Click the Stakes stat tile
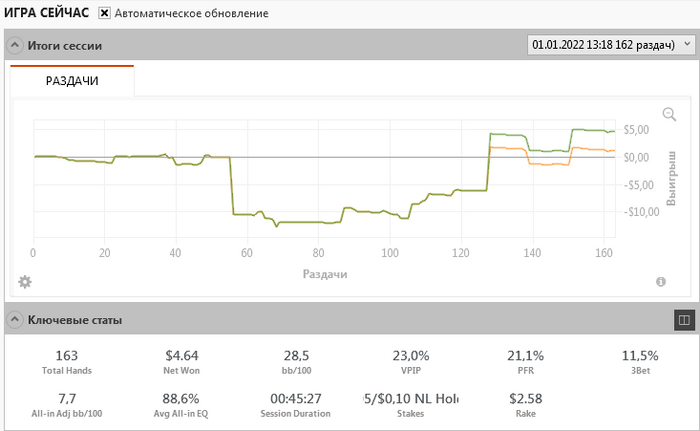 click(x=411, y=404)
